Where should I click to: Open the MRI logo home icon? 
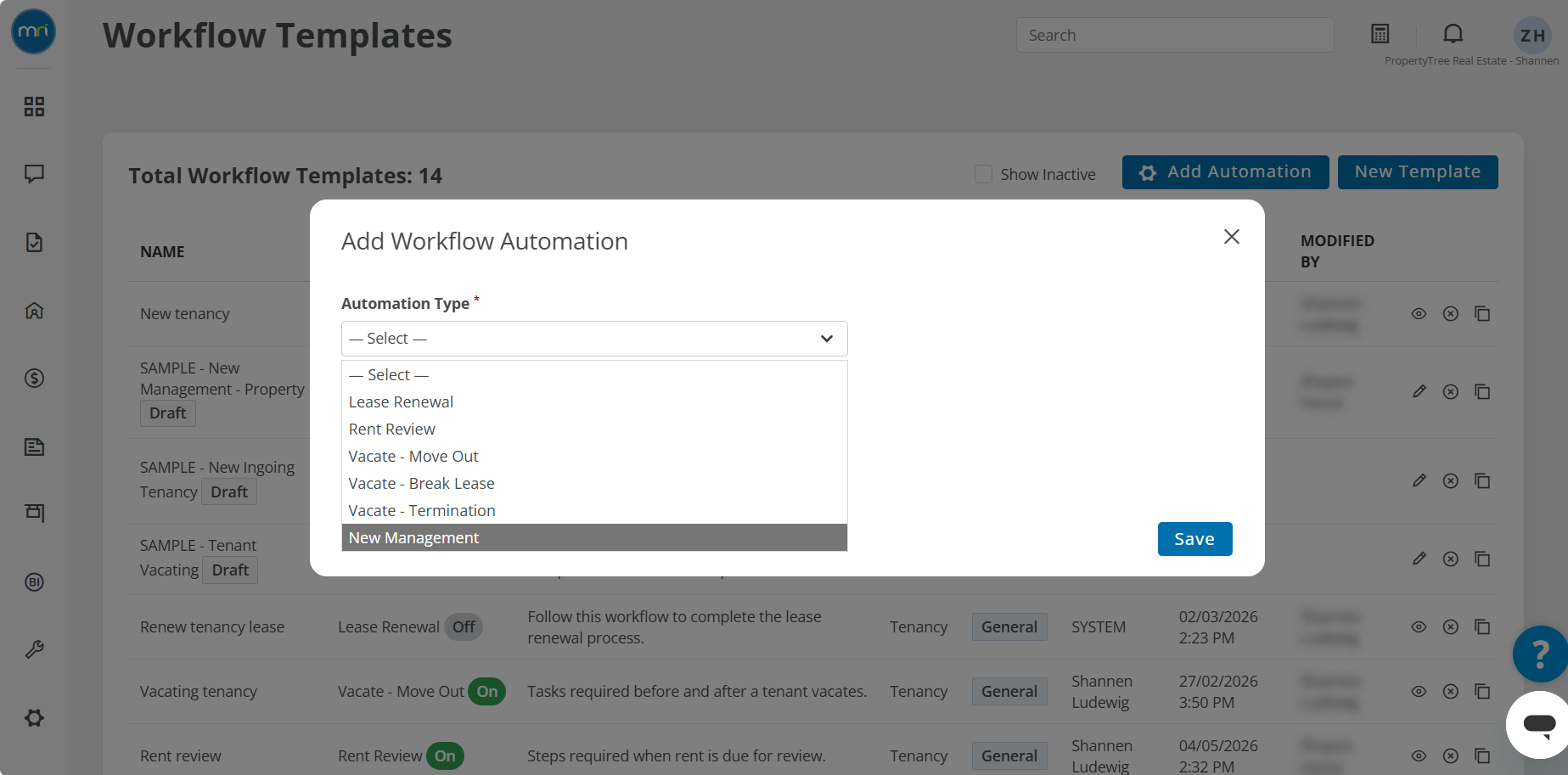point(34,31)
